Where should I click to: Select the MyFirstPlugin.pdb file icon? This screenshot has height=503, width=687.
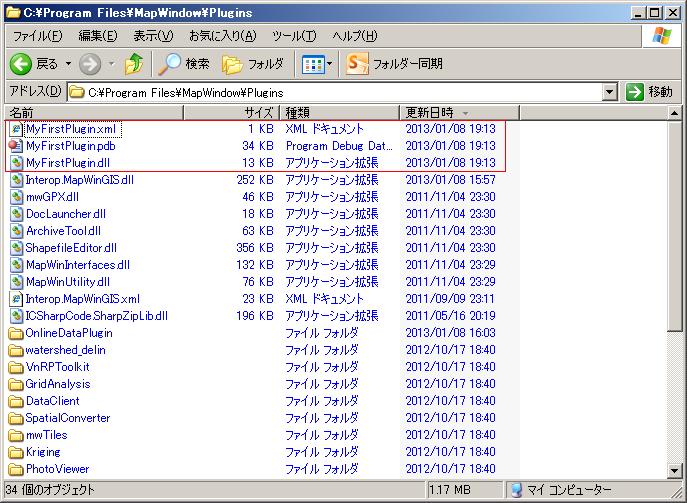coord(16,146)
